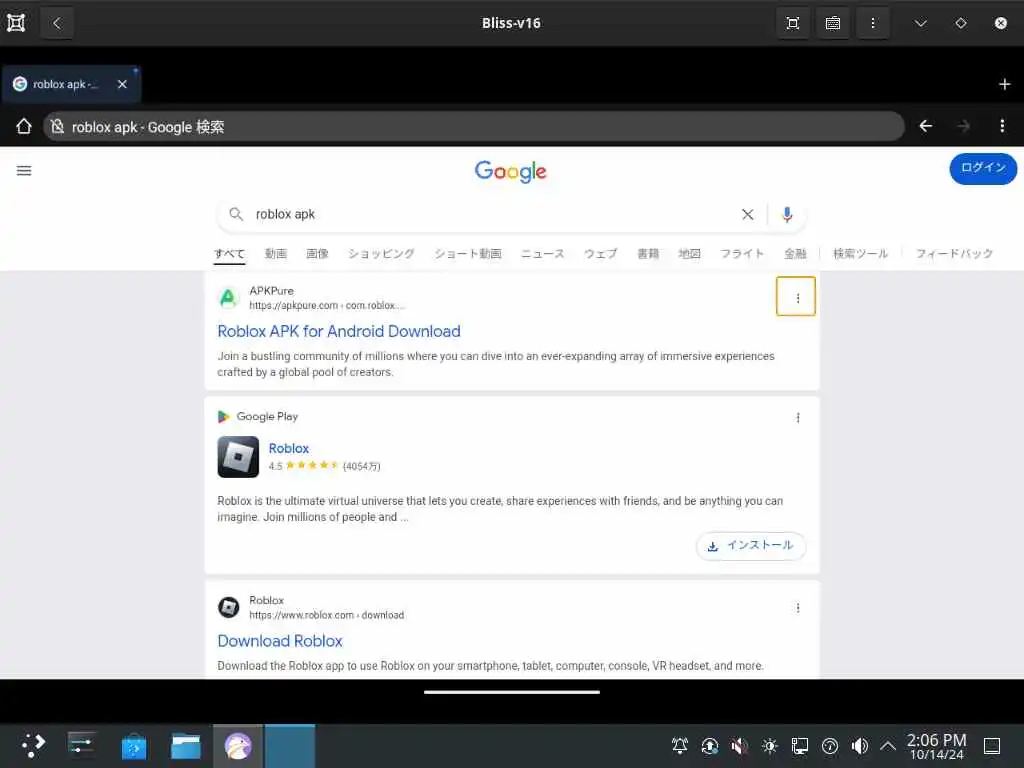Open the browser three-dot menu
1024x768 pixels.
(1002, 126)
